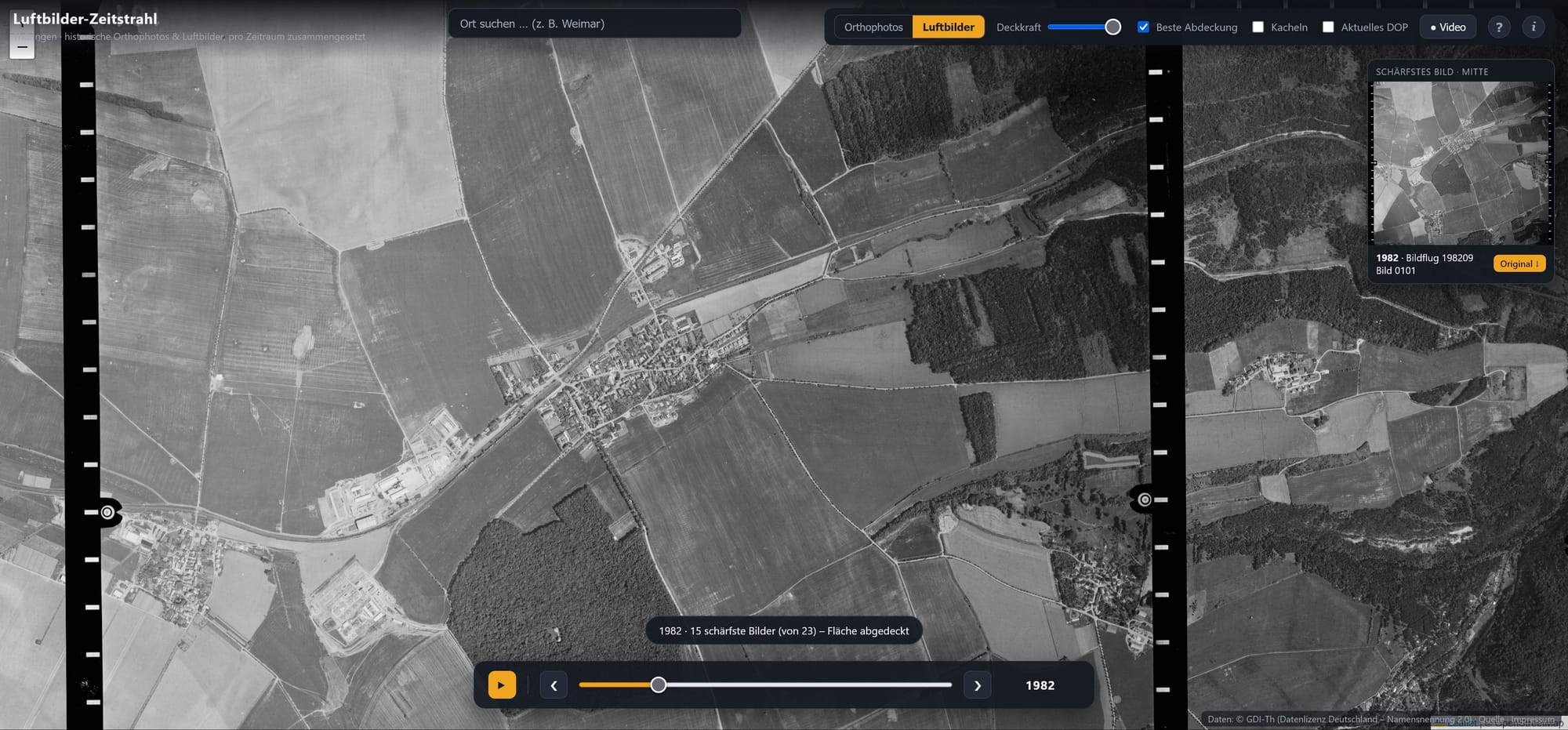Screen dimensions: 1568x730
Task: Start timeline playback with the orange play button
Action: [502, 685]
